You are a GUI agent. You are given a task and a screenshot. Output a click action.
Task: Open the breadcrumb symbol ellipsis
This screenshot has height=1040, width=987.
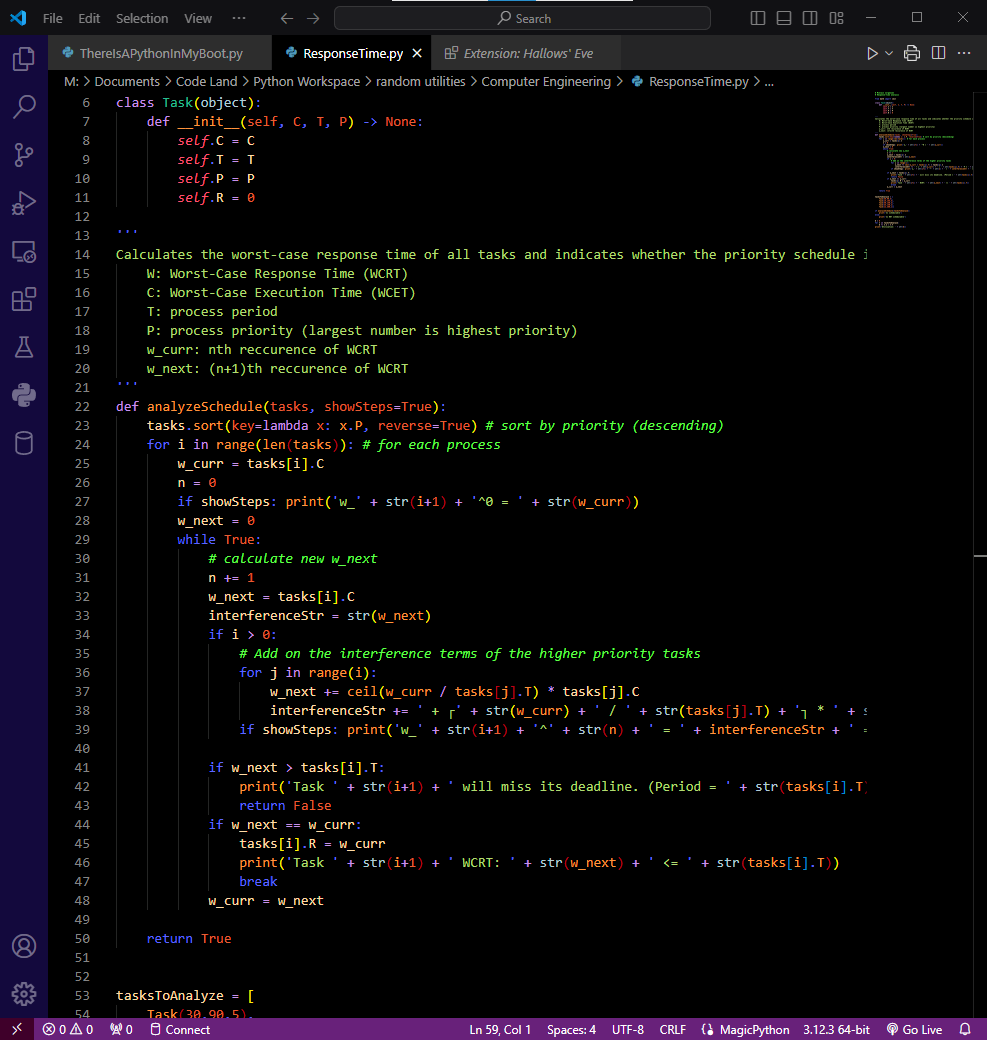(769, 82)
